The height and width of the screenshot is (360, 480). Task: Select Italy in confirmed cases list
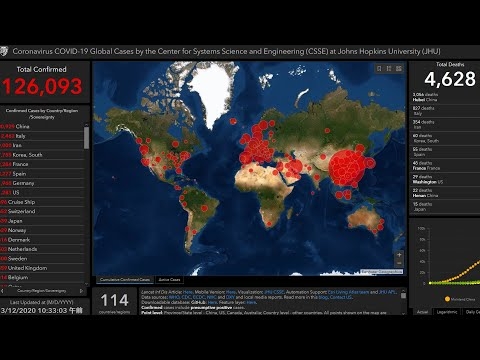tap(42, 136)
